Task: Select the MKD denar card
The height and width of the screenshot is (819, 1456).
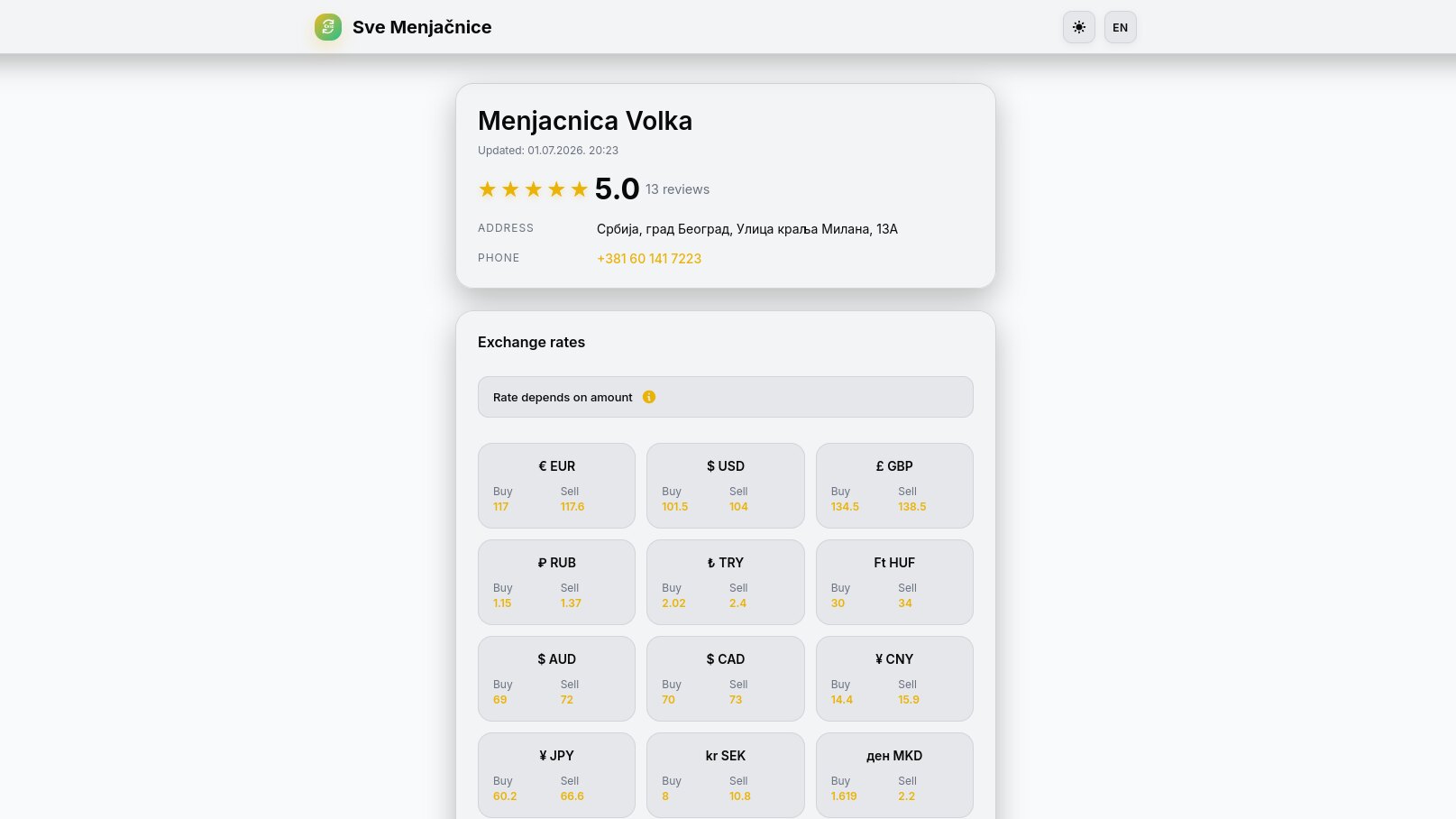Action: pos(894,775)
